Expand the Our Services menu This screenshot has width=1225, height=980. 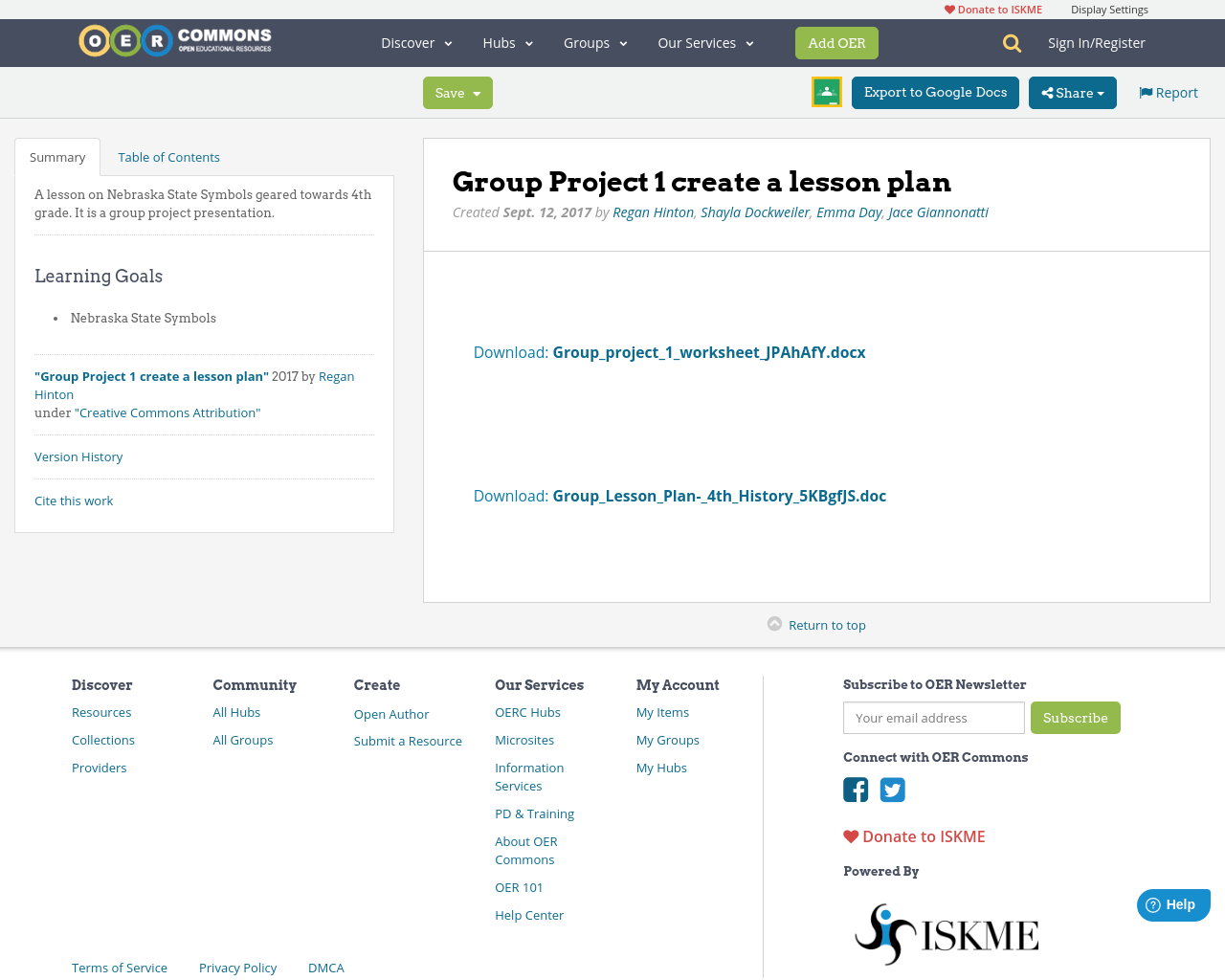[705, 43]
